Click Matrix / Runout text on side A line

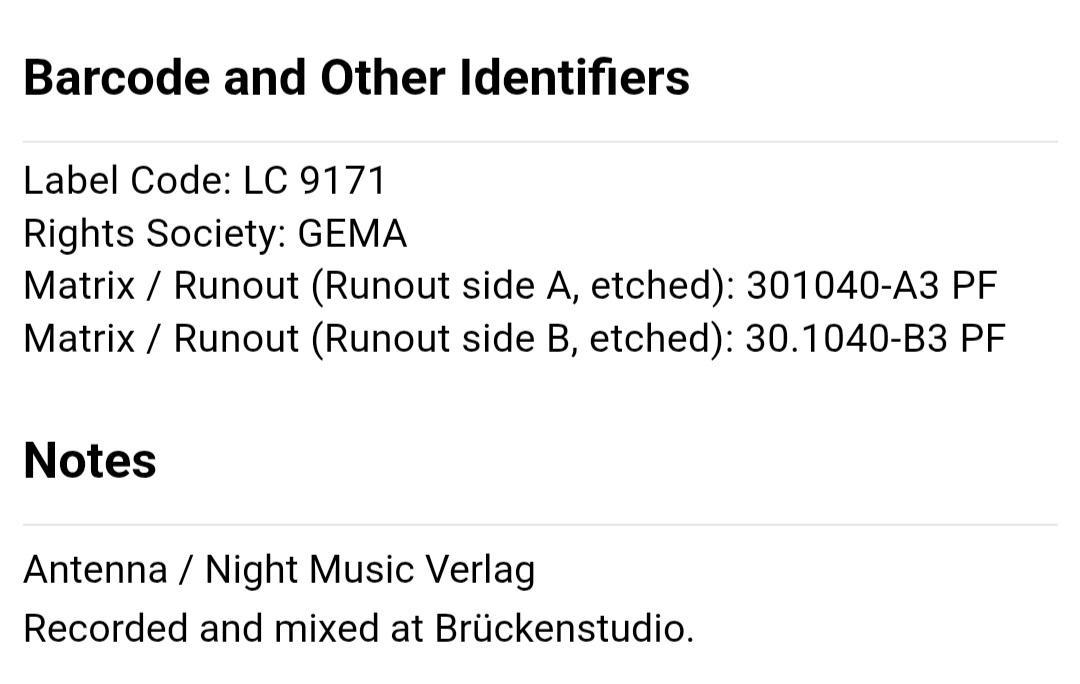click(x=162, y=286)
